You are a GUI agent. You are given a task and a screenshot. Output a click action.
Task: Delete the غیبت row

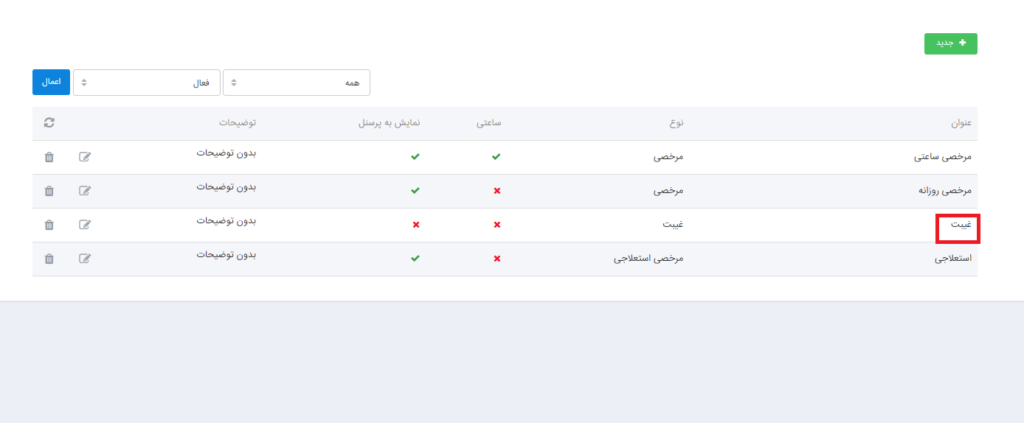[x=49, y=225]
